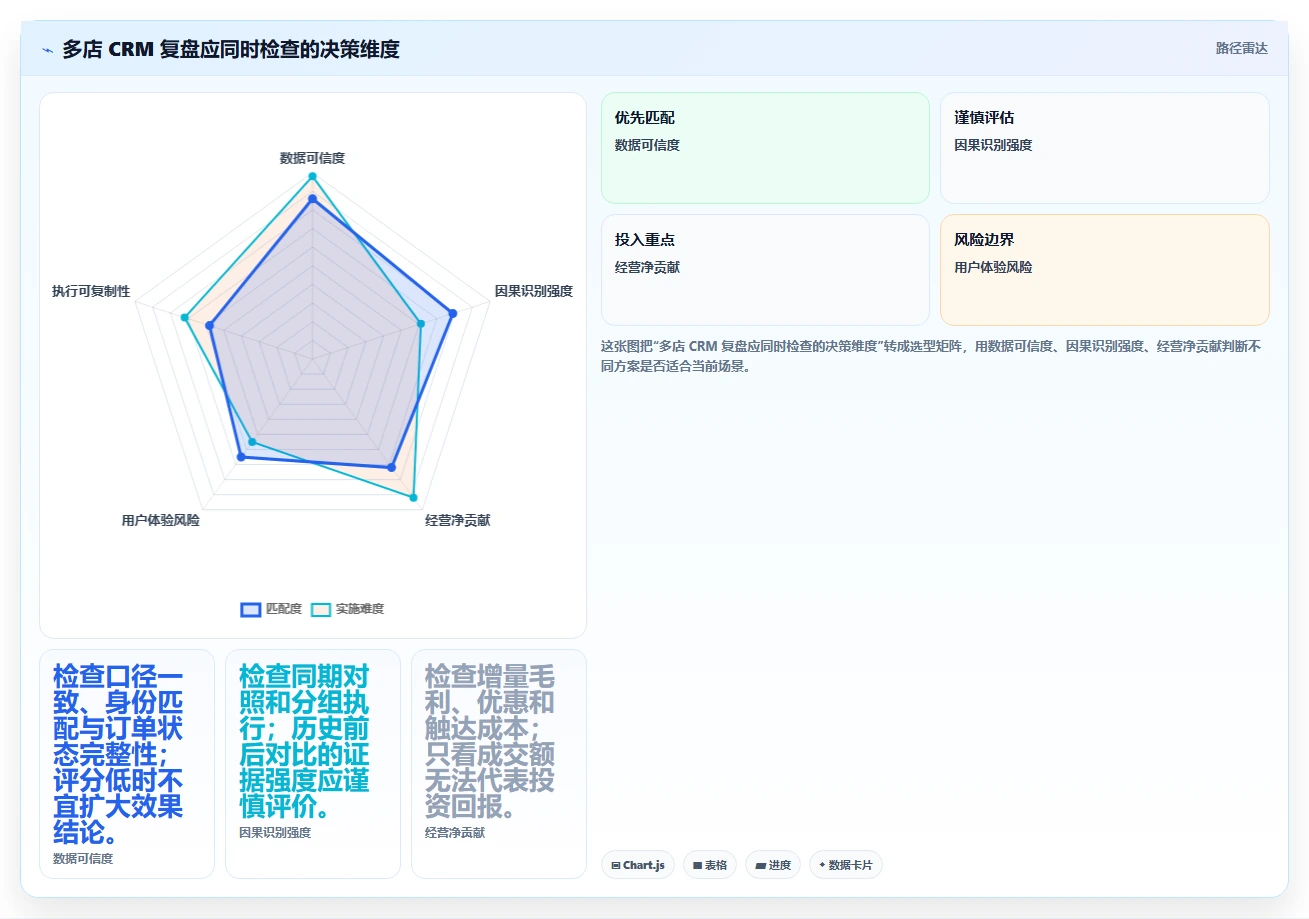
Task: Toggle the 匹配度 legend series
Action: [x=271, y=609]
